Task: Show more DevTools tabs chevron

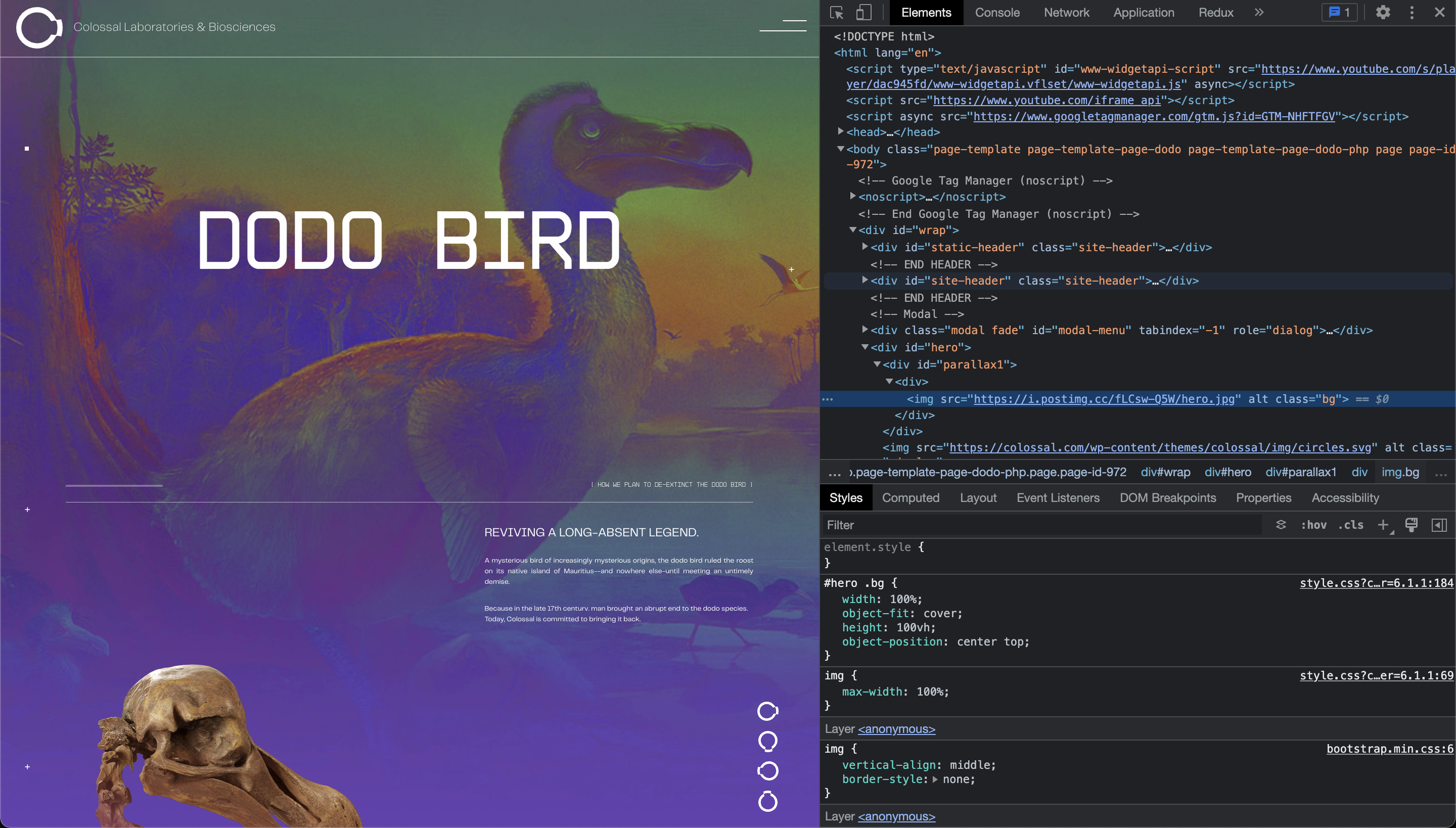Action: (1259, 13)
